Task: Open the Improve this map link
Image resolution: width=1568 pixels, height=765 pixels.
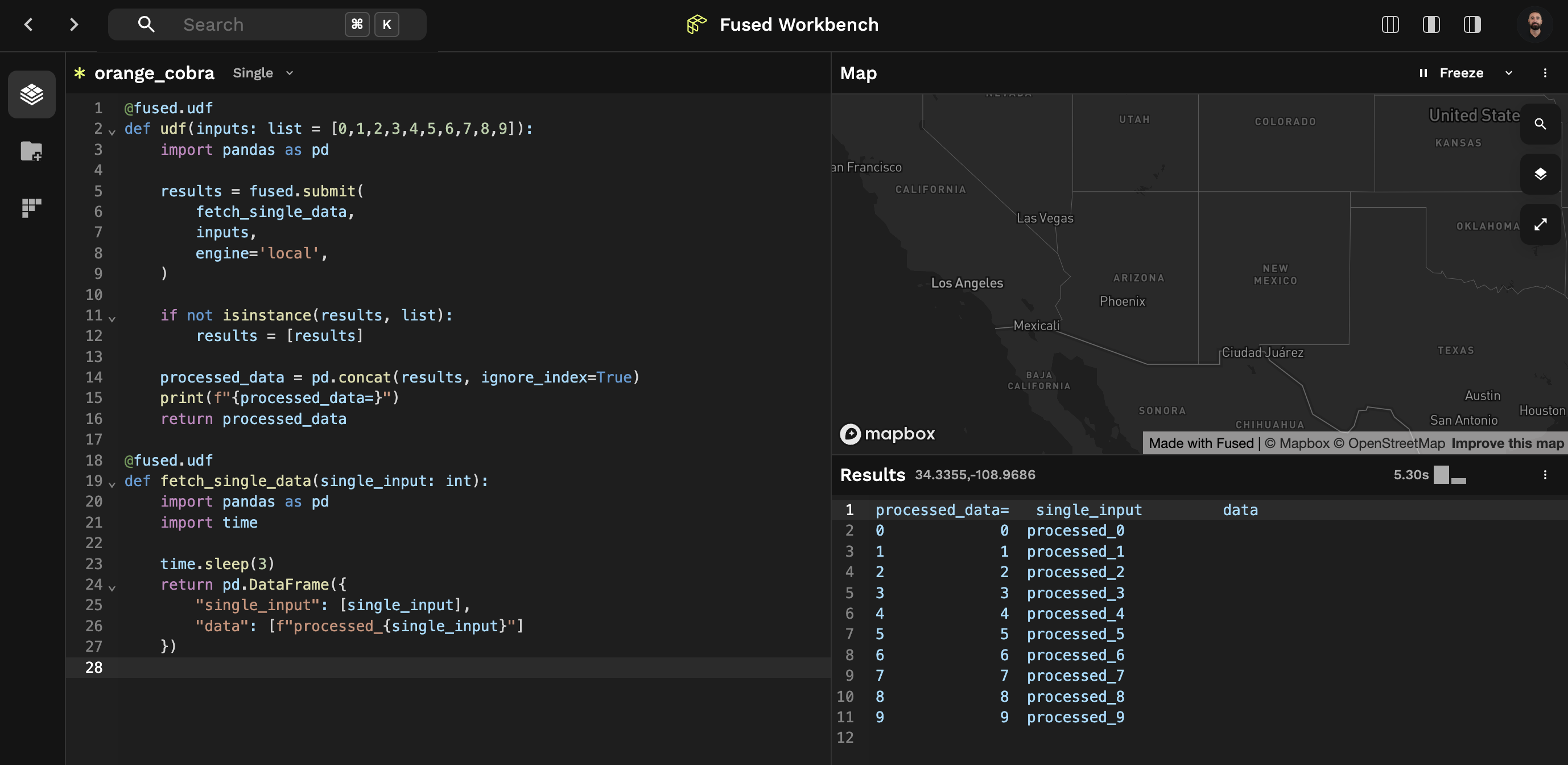Action: [x=1507, y=443]
